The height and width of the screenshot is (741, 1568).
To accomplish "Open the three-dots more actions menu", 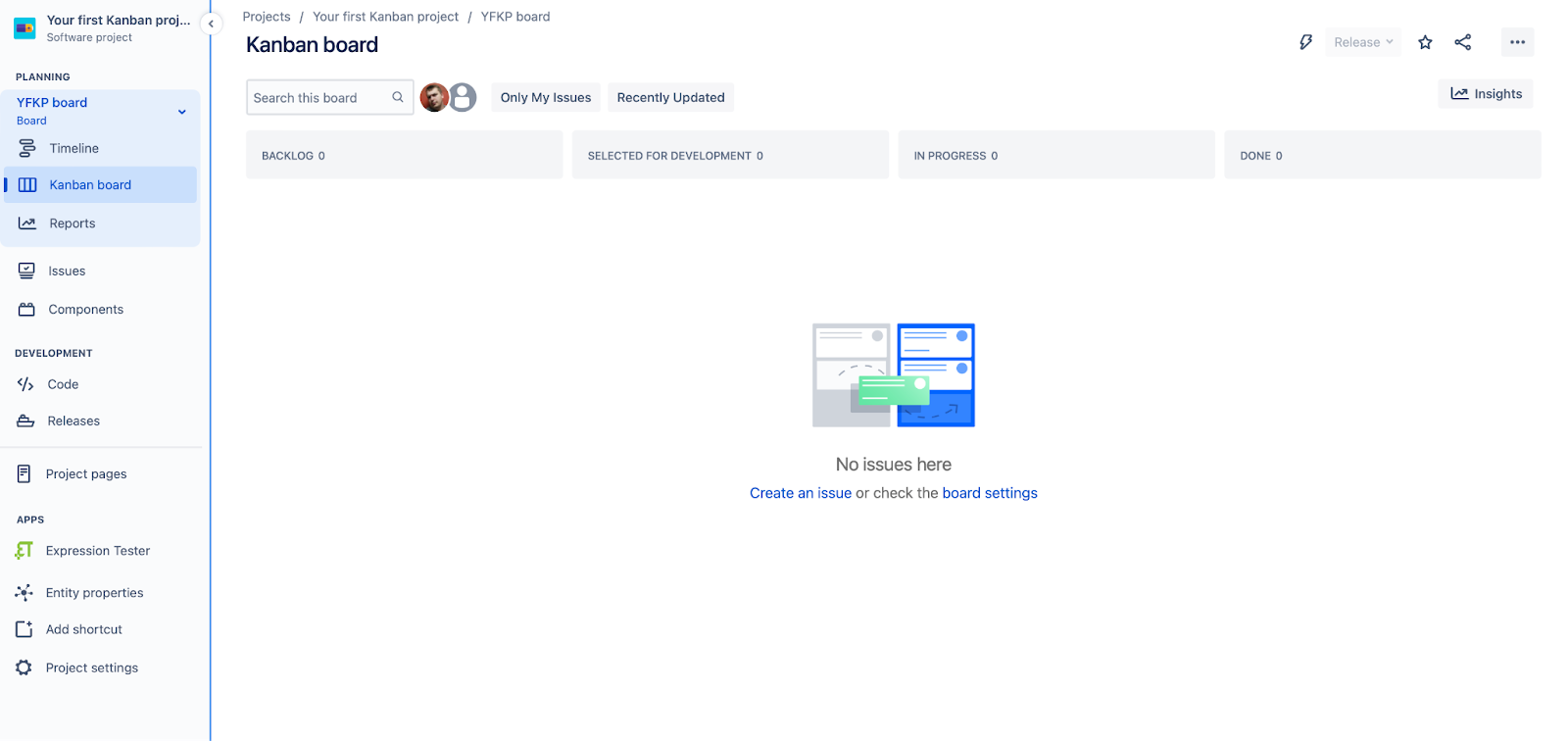I will click(1517, 42).
